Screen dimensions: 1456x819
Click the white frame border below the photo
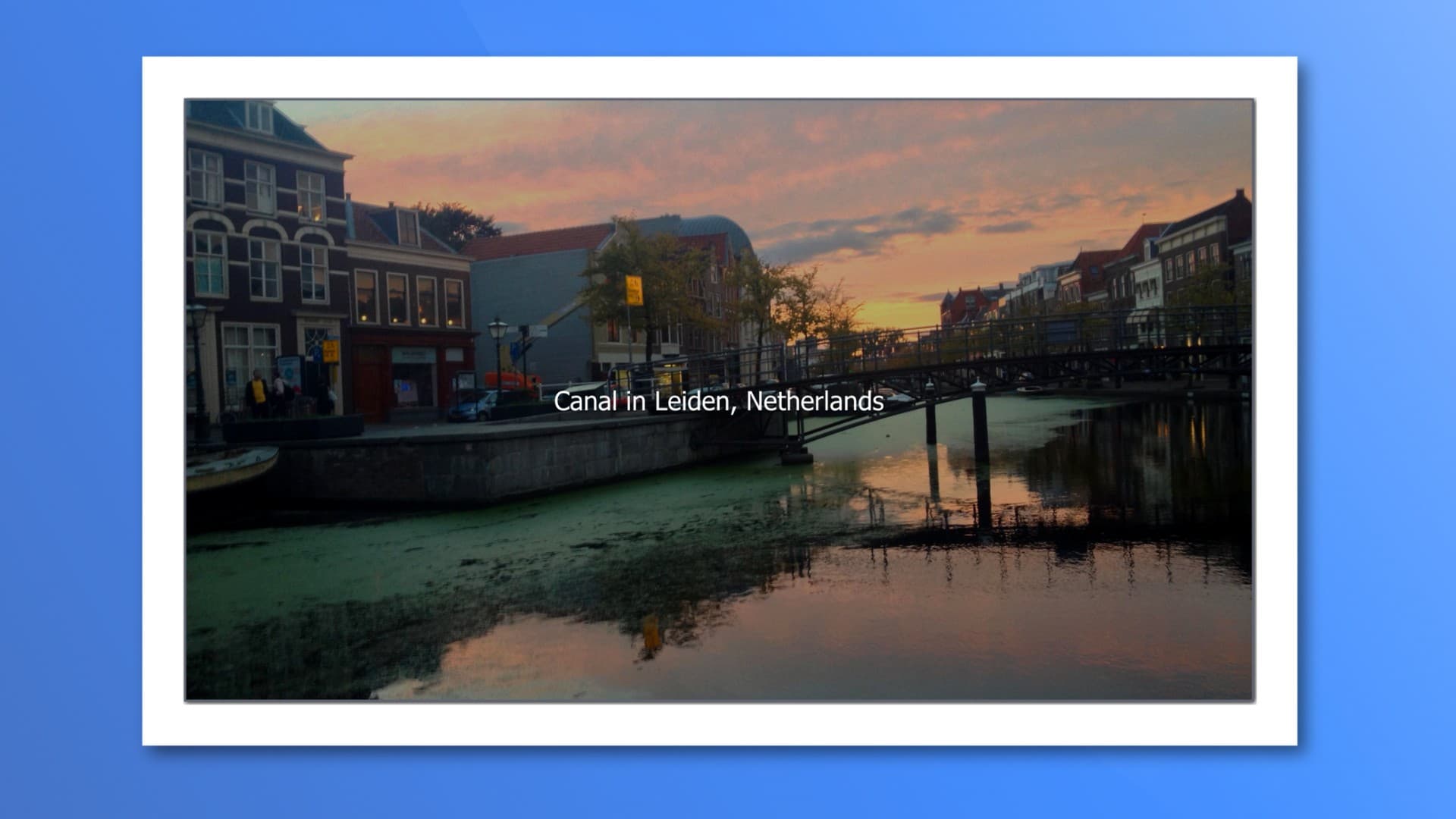[719, 723]
